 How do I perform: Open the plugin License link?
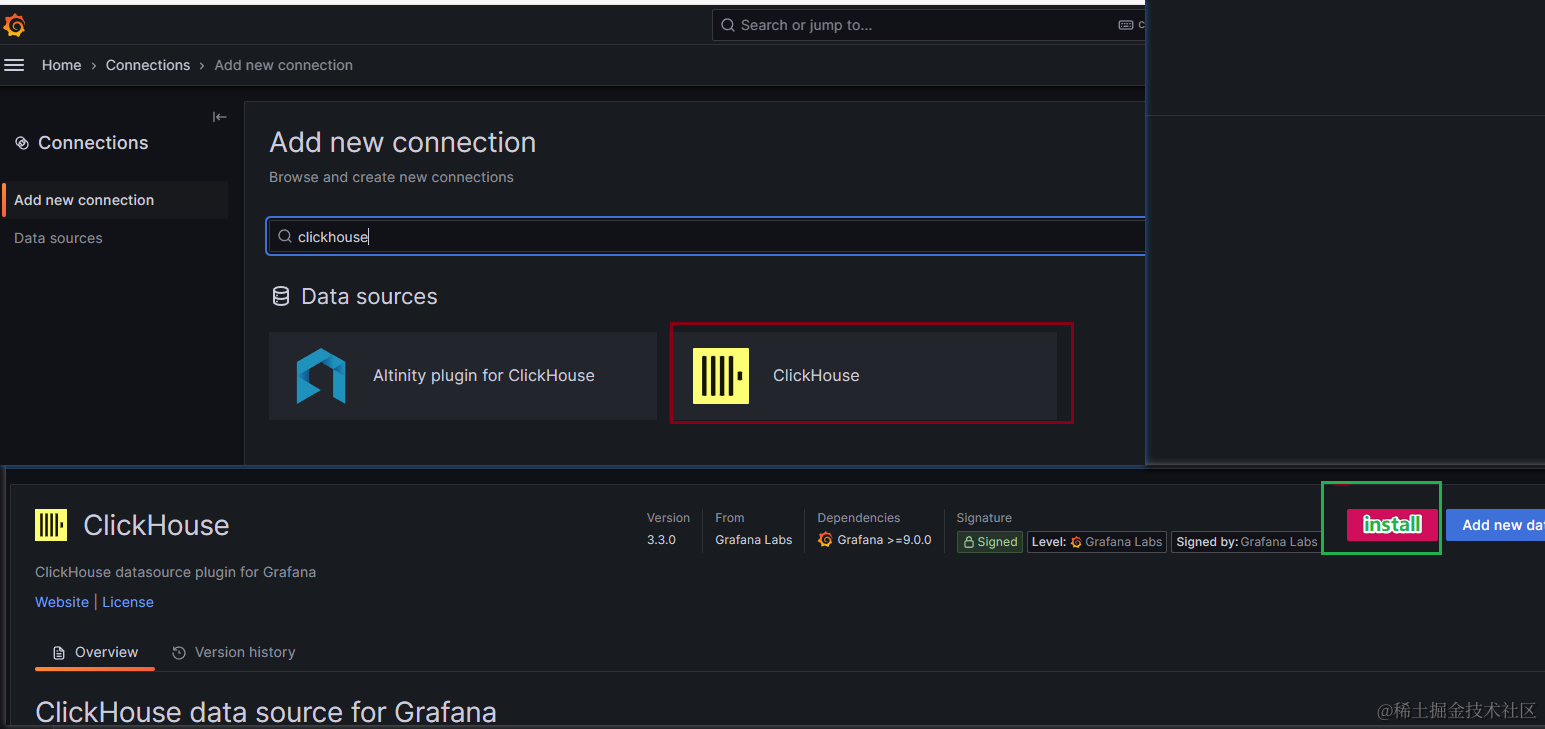(128, 602)
